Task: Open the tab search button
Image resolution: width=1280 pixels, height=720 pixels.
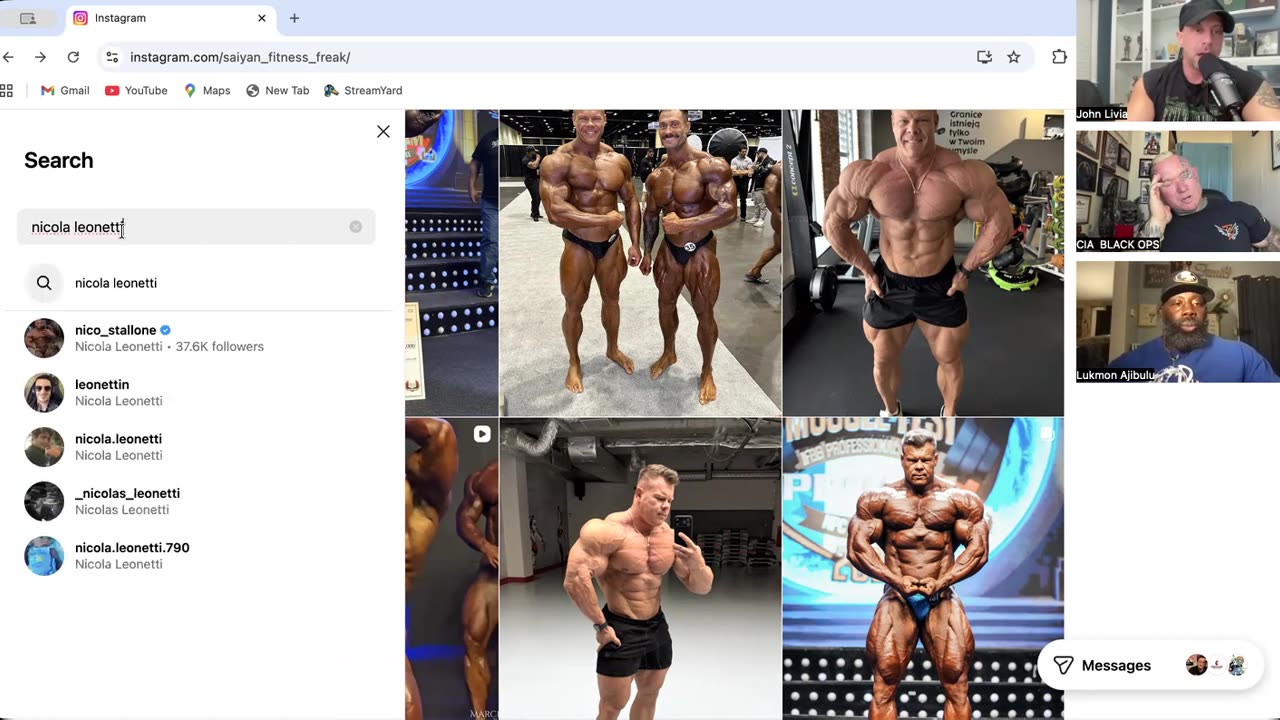Action: (28, 18)
